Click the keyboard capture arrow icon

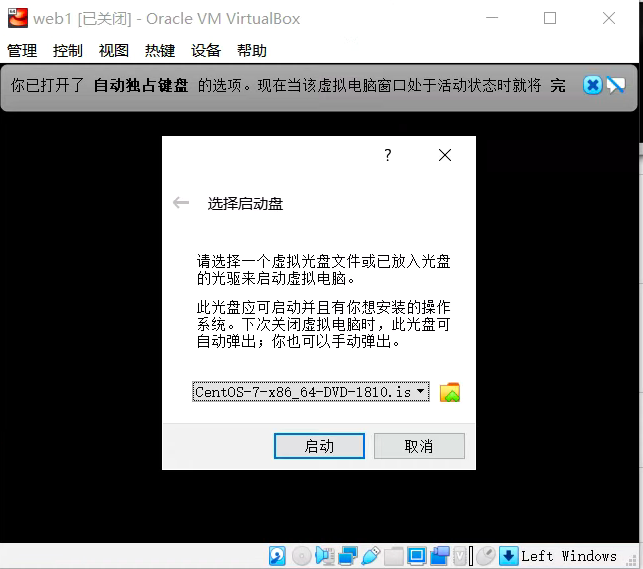coord(508,556)
